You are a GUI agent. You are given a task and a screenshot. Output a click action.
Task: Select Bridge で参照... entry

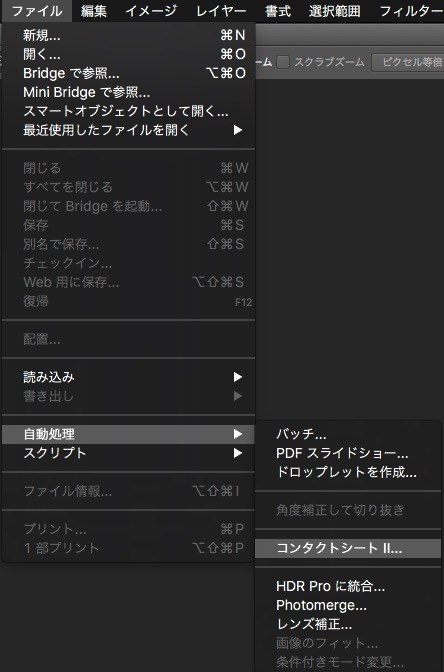pos(129,73)
